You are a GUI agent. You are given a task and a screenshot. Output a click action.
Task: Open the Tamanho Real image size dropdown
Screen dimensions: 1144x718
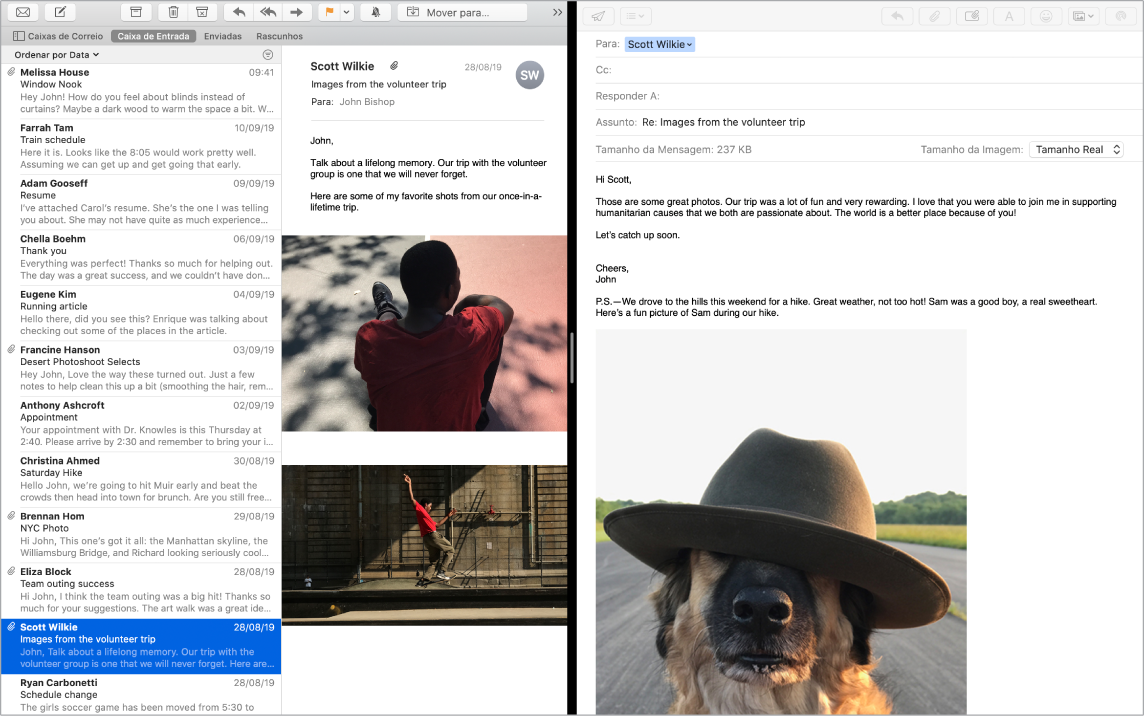click(1076, 149)
